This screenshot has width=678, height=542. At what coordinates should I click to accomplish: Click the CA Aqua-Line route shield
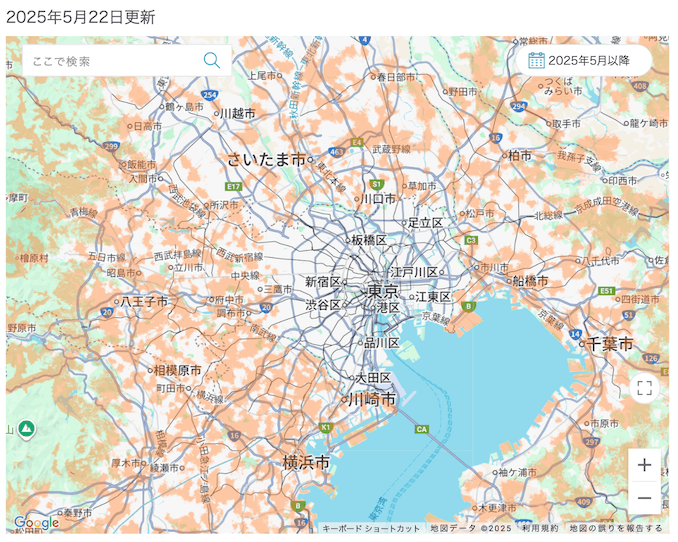(x=421, y=429)
